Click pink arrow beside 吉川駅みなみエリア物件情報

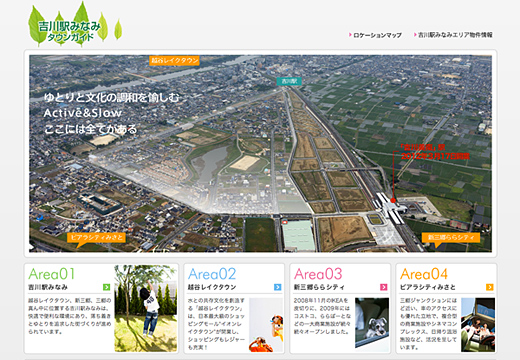click(x=415, y=35)
